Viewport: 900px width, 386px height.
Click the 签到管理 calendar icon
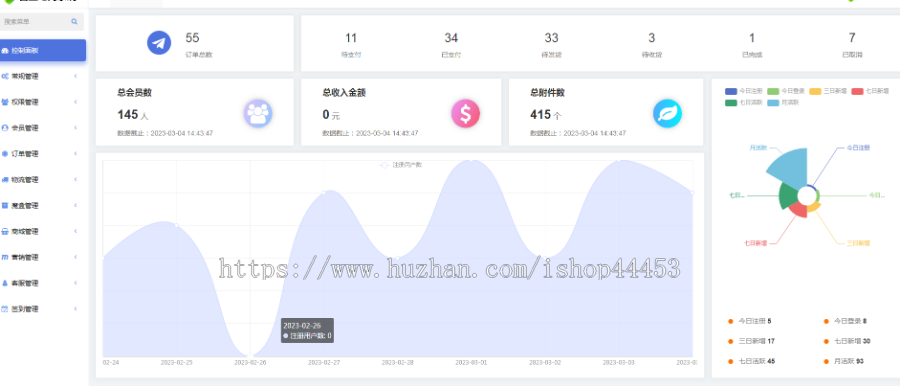click(x=5, y=309)
